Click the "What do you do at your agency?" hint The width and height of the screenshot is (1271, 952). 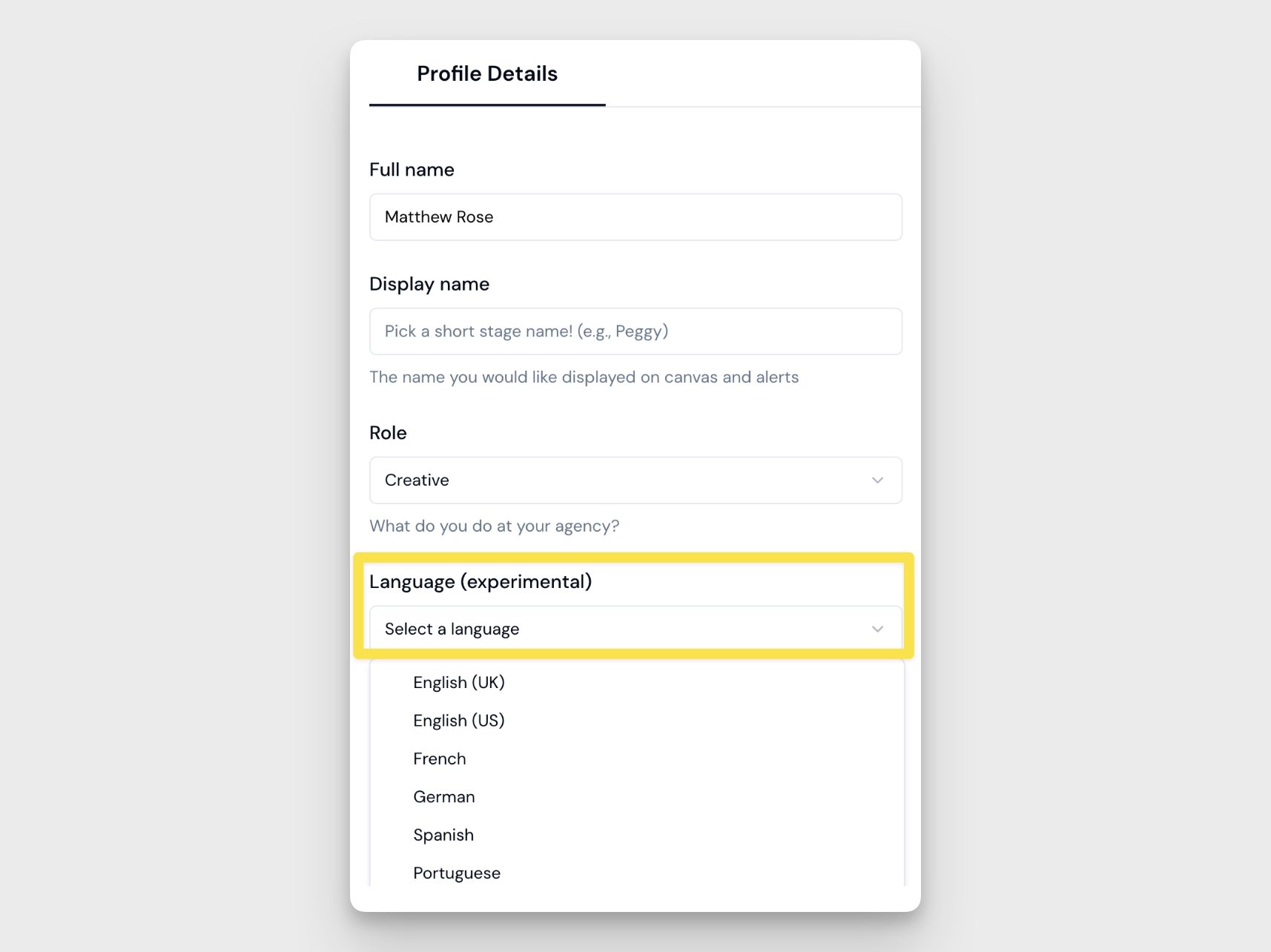coord(494,526)
